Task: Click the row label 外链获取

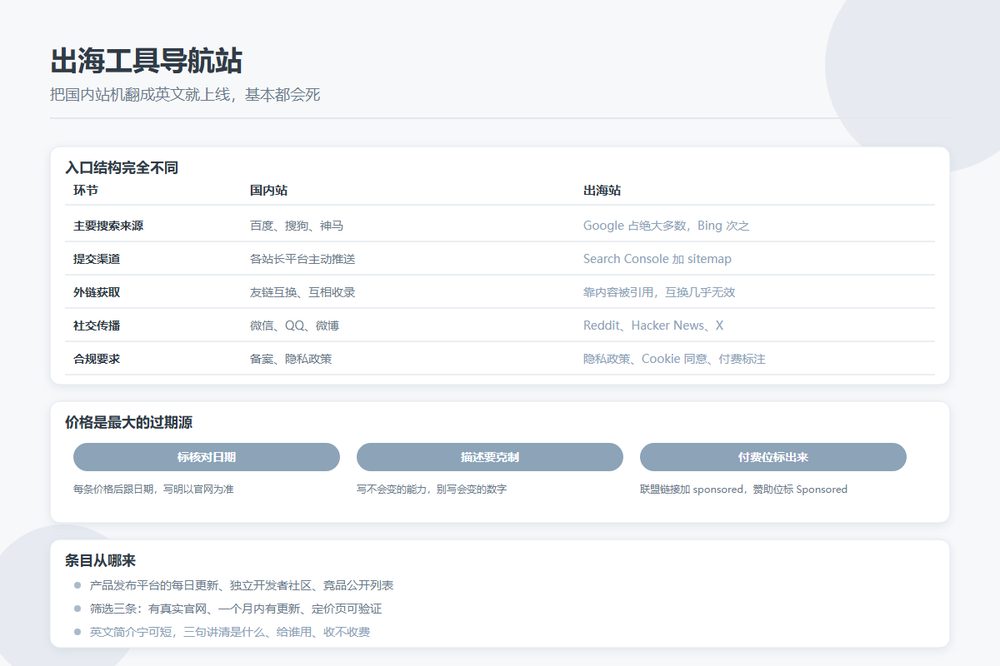Action: tap(96, 292)
